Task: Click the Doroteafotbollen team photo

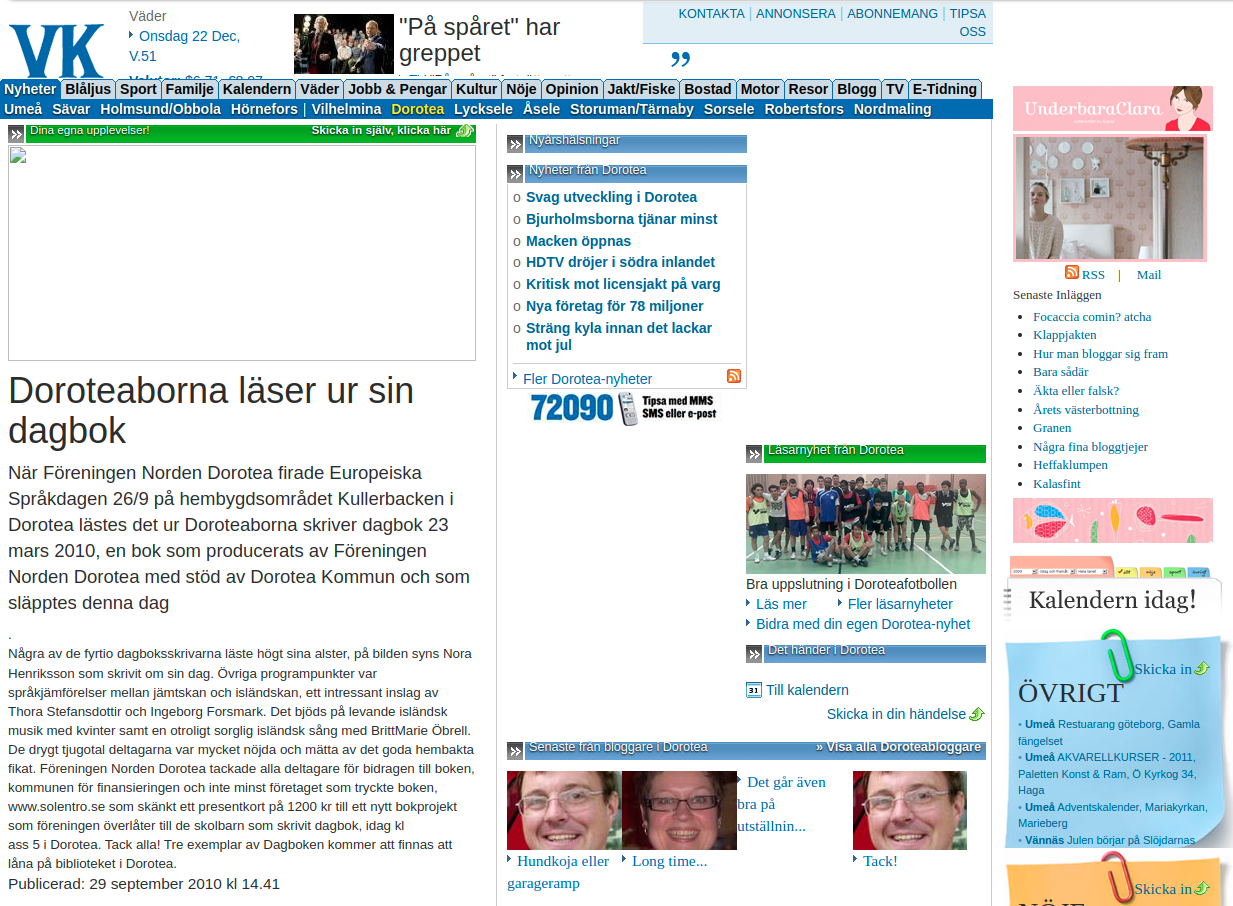Action: [865, 523]
